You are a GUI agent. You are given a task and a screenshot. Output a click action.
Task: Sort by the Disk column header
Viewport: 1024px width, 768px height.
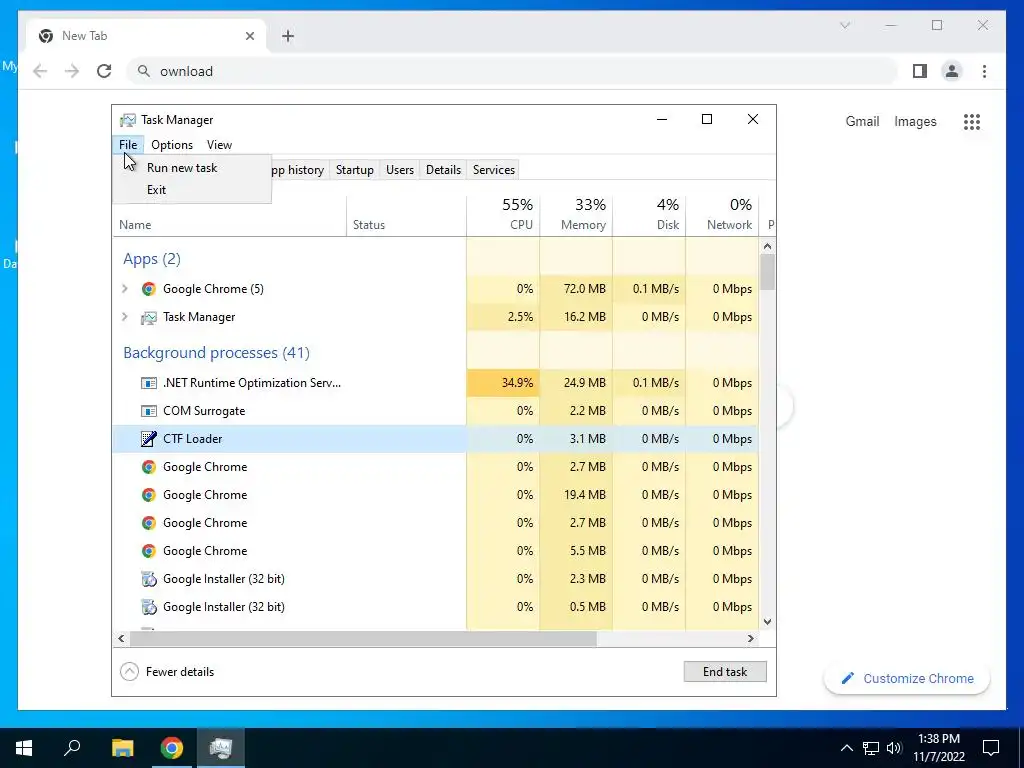[x=650, y=216]
